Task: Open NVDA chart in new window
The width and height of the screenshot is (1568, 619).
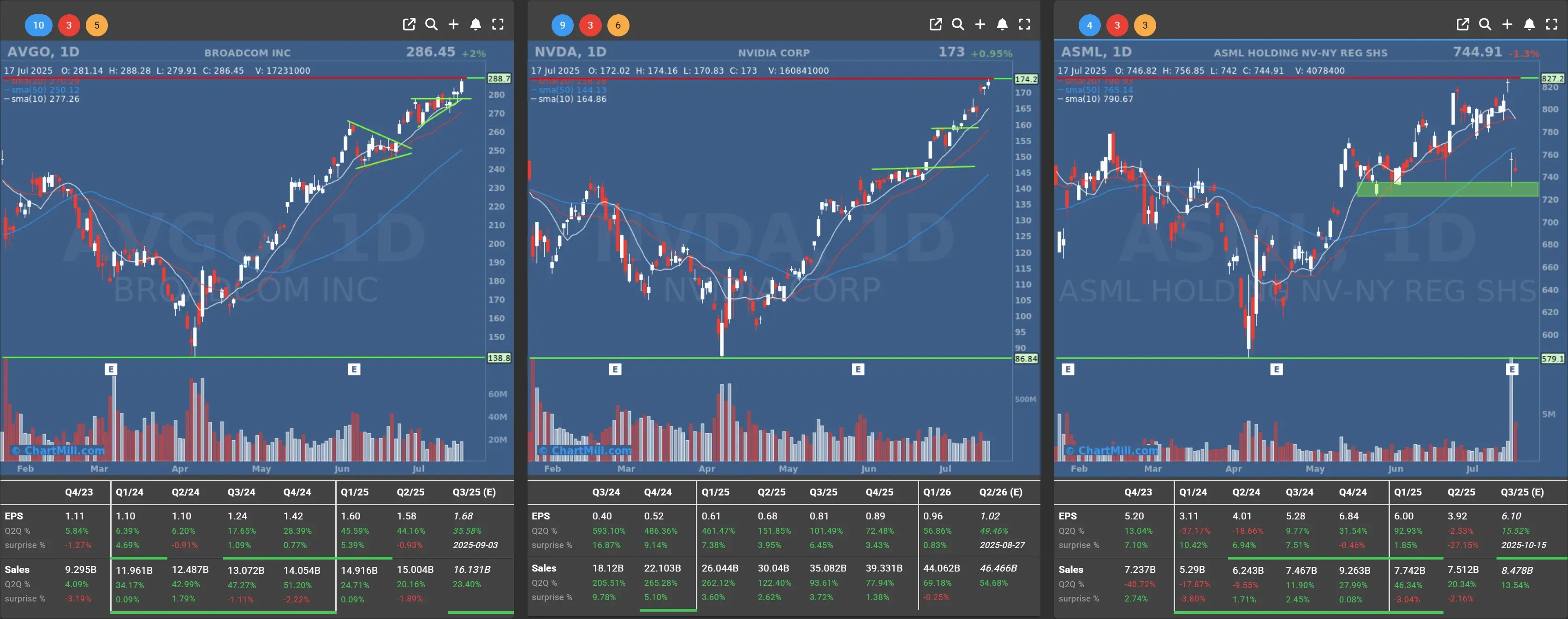Action: (936, 24)
